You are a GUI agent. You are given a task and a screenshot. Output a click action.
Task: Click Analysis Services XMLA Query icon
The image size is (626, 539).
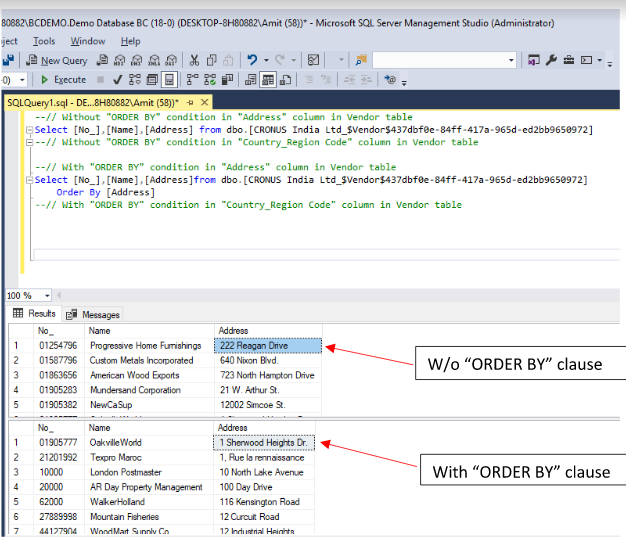click(x=154, y=60)
